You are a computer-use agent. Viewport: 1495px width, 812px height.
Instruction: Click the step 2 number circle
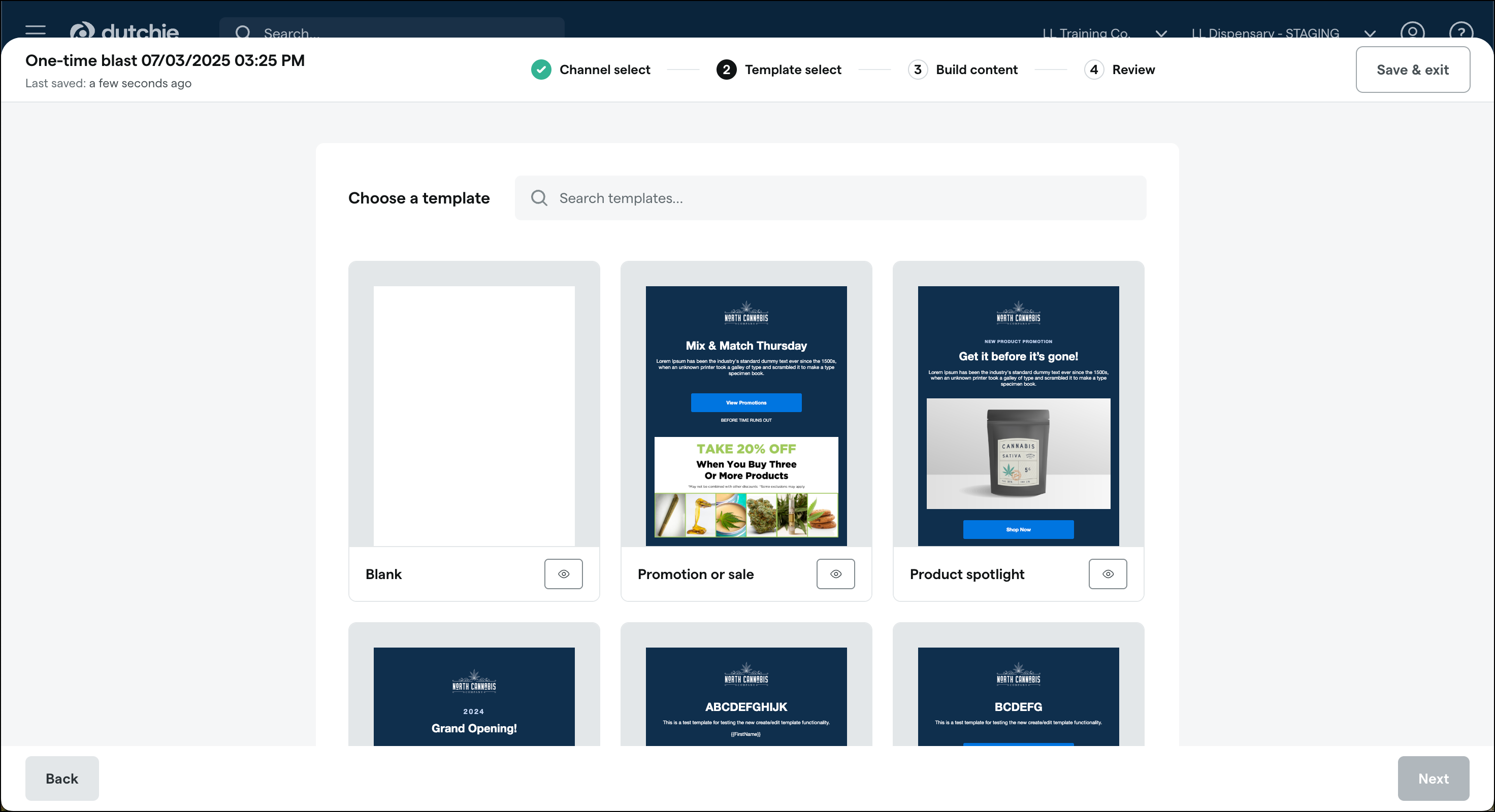point(727,70)
